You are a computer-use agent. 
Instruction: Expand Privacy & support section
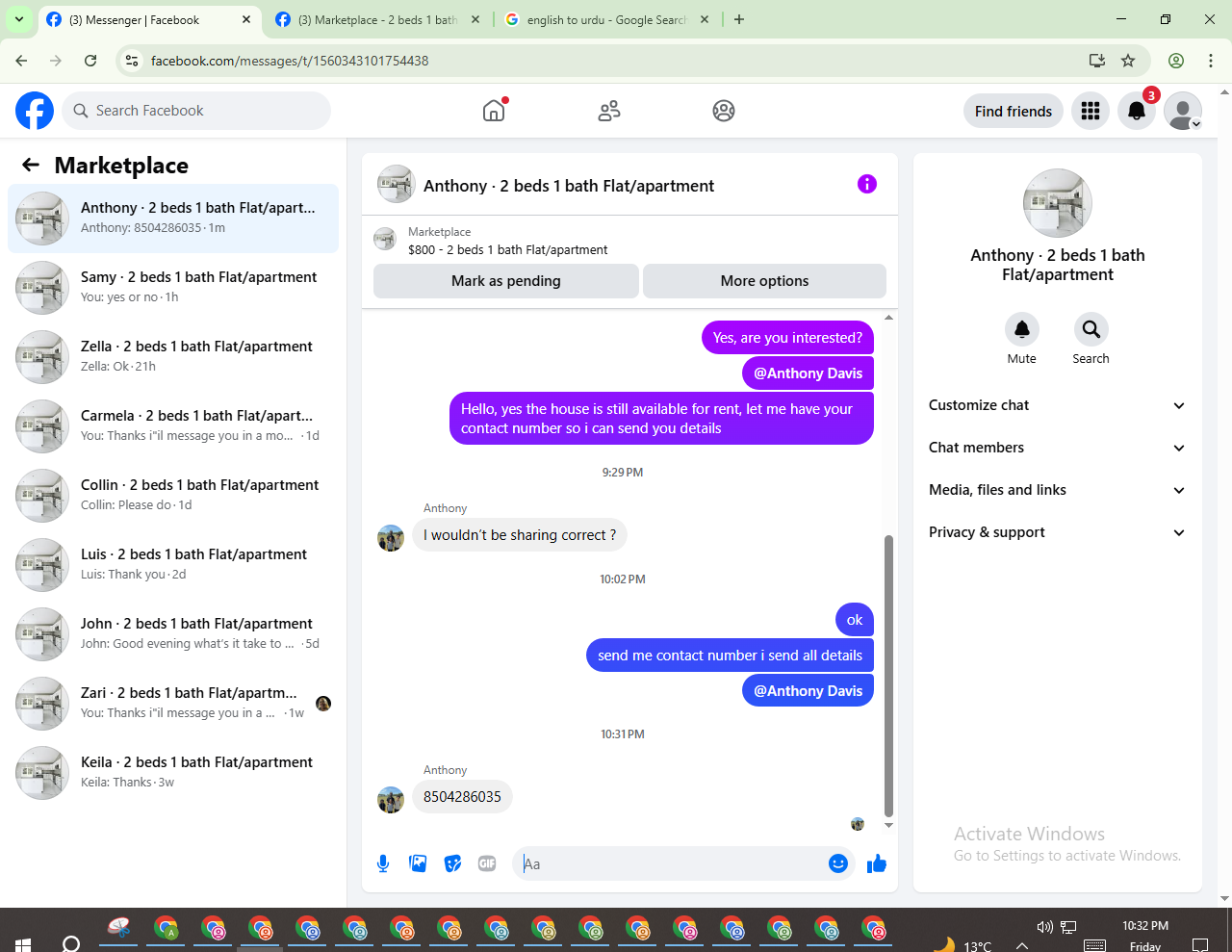1057,532
